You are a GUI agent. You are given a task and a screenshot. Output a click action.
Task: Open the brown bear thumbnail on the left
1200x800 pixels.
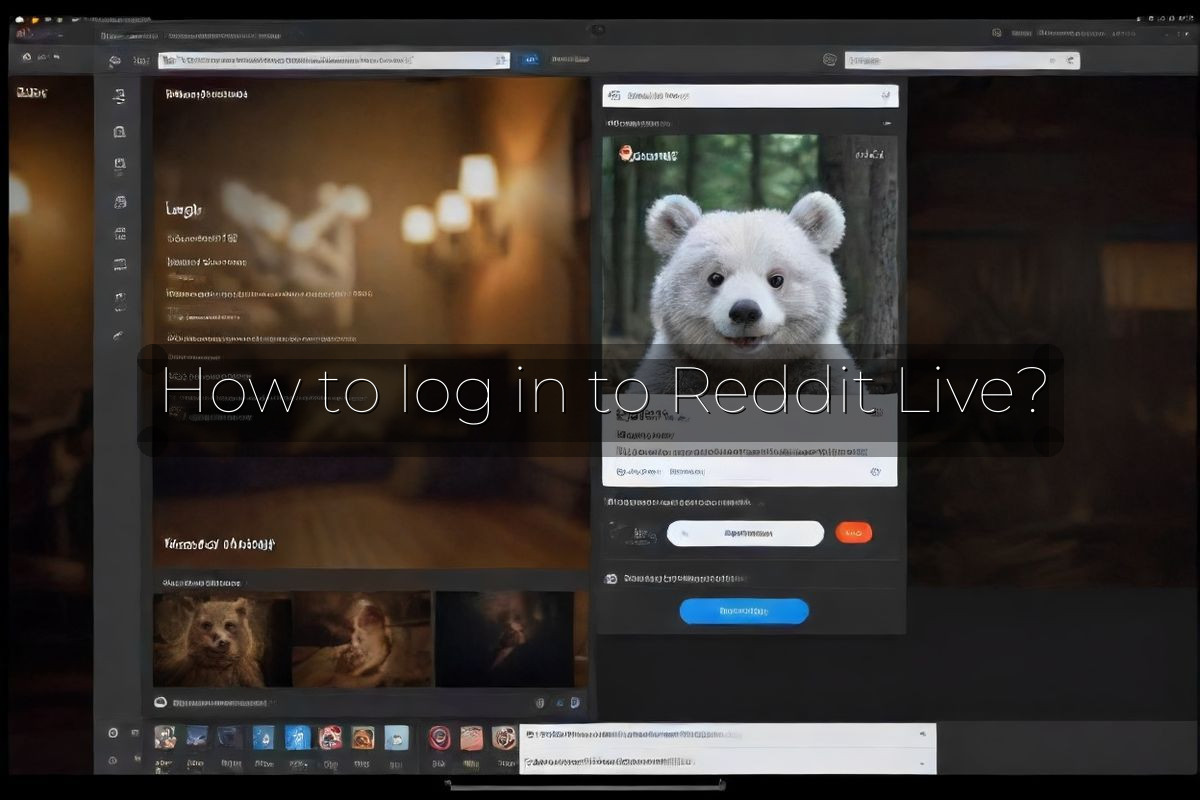pos(222,639)
